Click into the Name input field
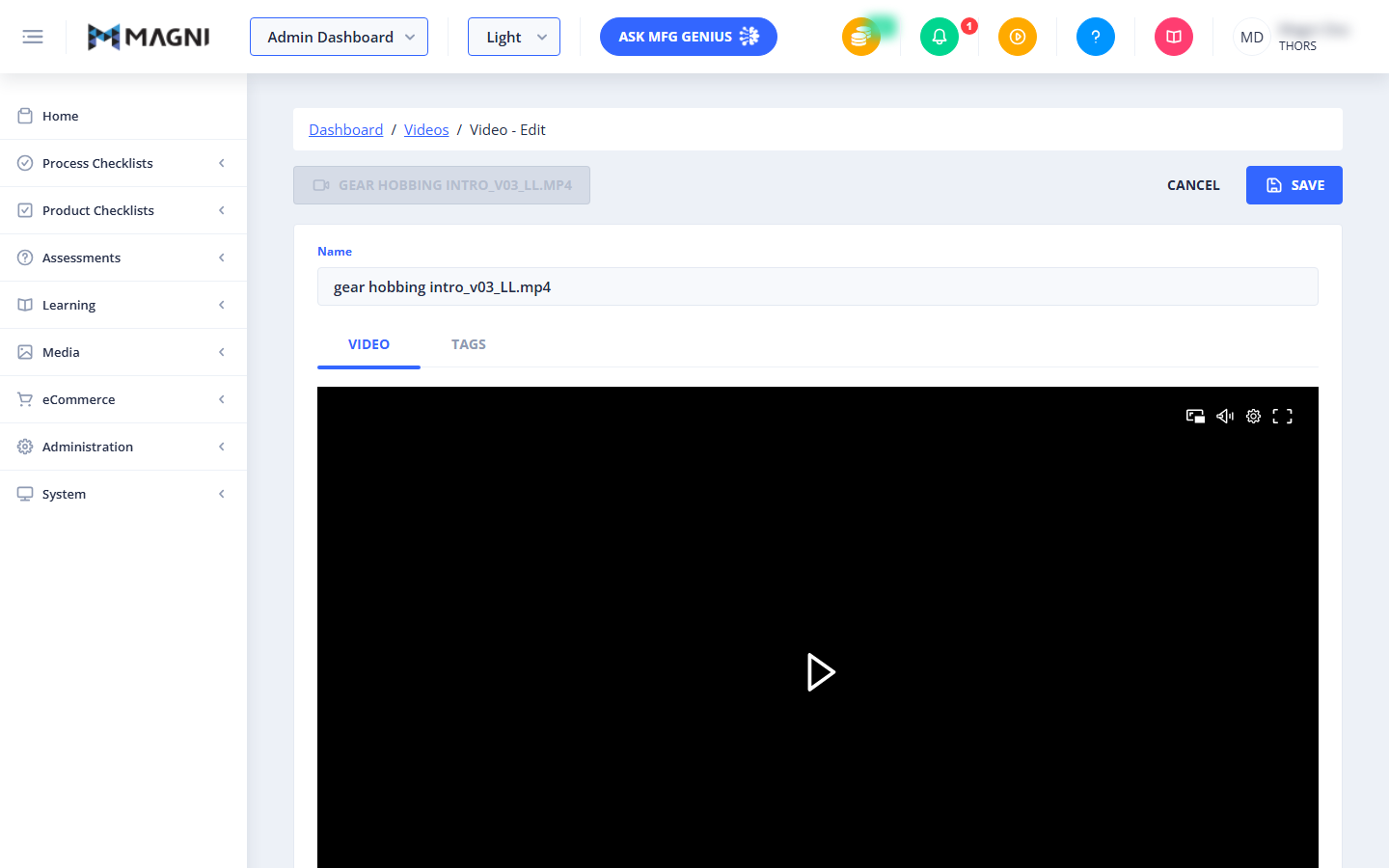Image resolution: width=1389 pixels, height=868 pixels. click(x=818, y=286)
